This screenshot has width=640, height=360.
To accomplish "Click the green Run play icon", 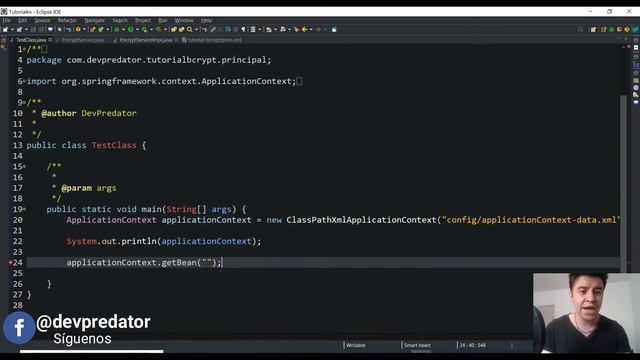I will pyautogui.click(x=131, y=29).
